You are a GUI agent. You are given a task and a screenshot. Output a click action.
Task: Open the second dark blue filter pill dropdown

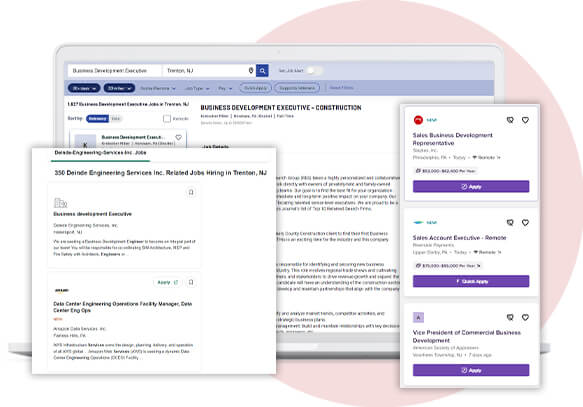click(x=119, y=88)
